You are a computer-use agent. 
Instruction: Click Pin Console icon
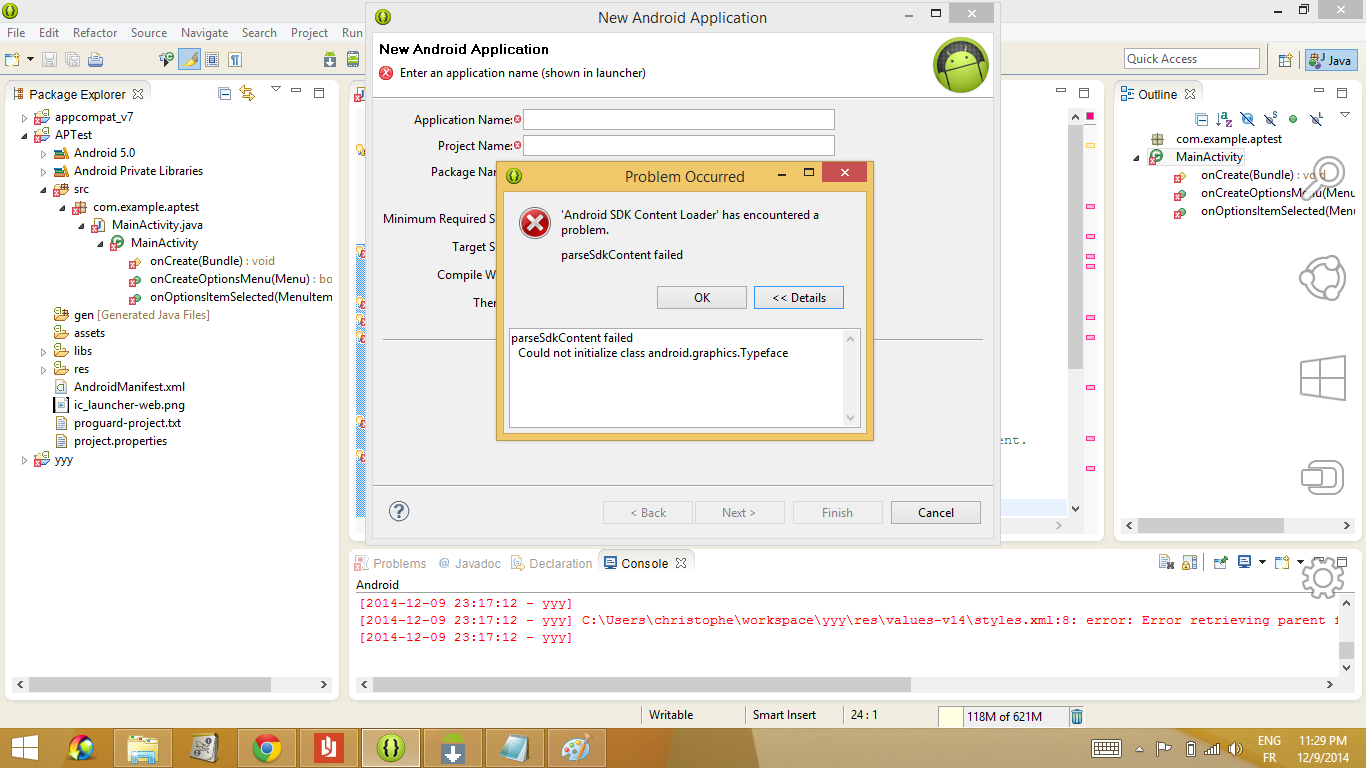click(x=1220, y=563)
